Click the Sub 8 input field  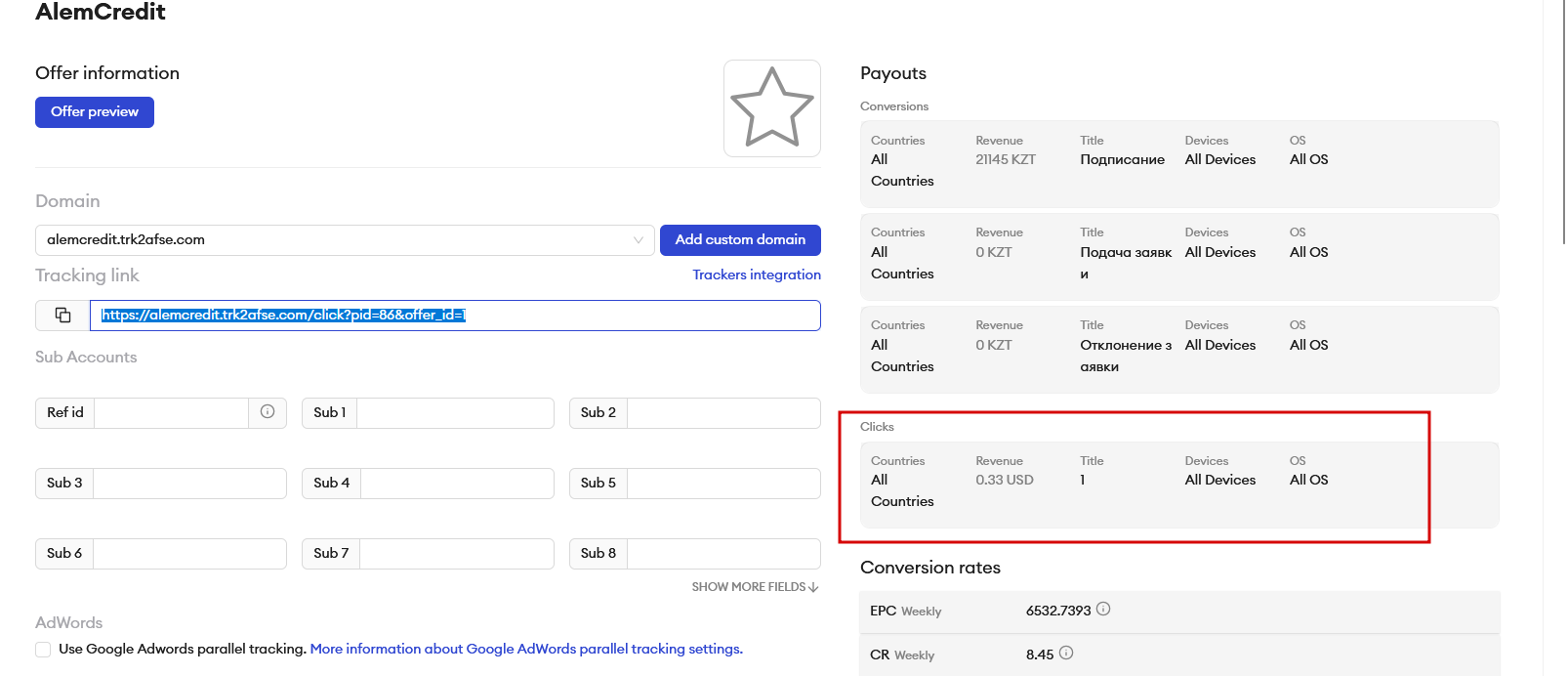[x=723, y=554]
